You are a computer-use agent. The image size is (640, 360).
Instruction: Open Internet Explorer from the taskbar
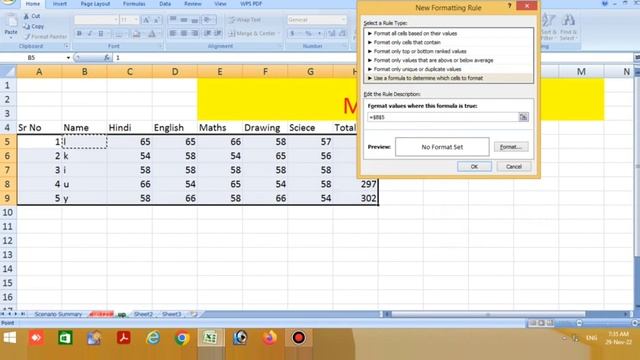click(x=153, y=338)
